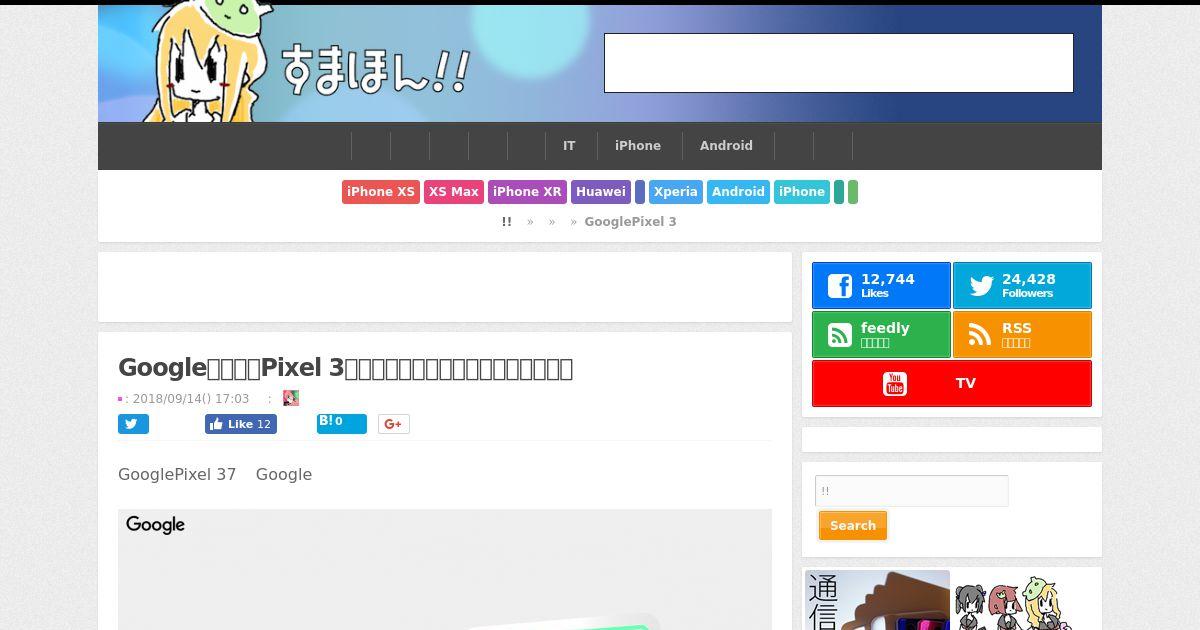Open the orange RSS feed button
The width and height of the screenshot is (1200, 630).
(1022, 335)
